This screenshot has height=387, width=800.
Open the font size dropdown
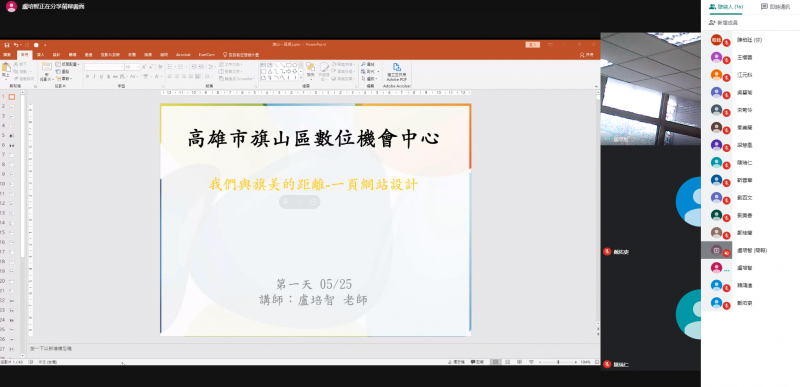coord(138,67)
